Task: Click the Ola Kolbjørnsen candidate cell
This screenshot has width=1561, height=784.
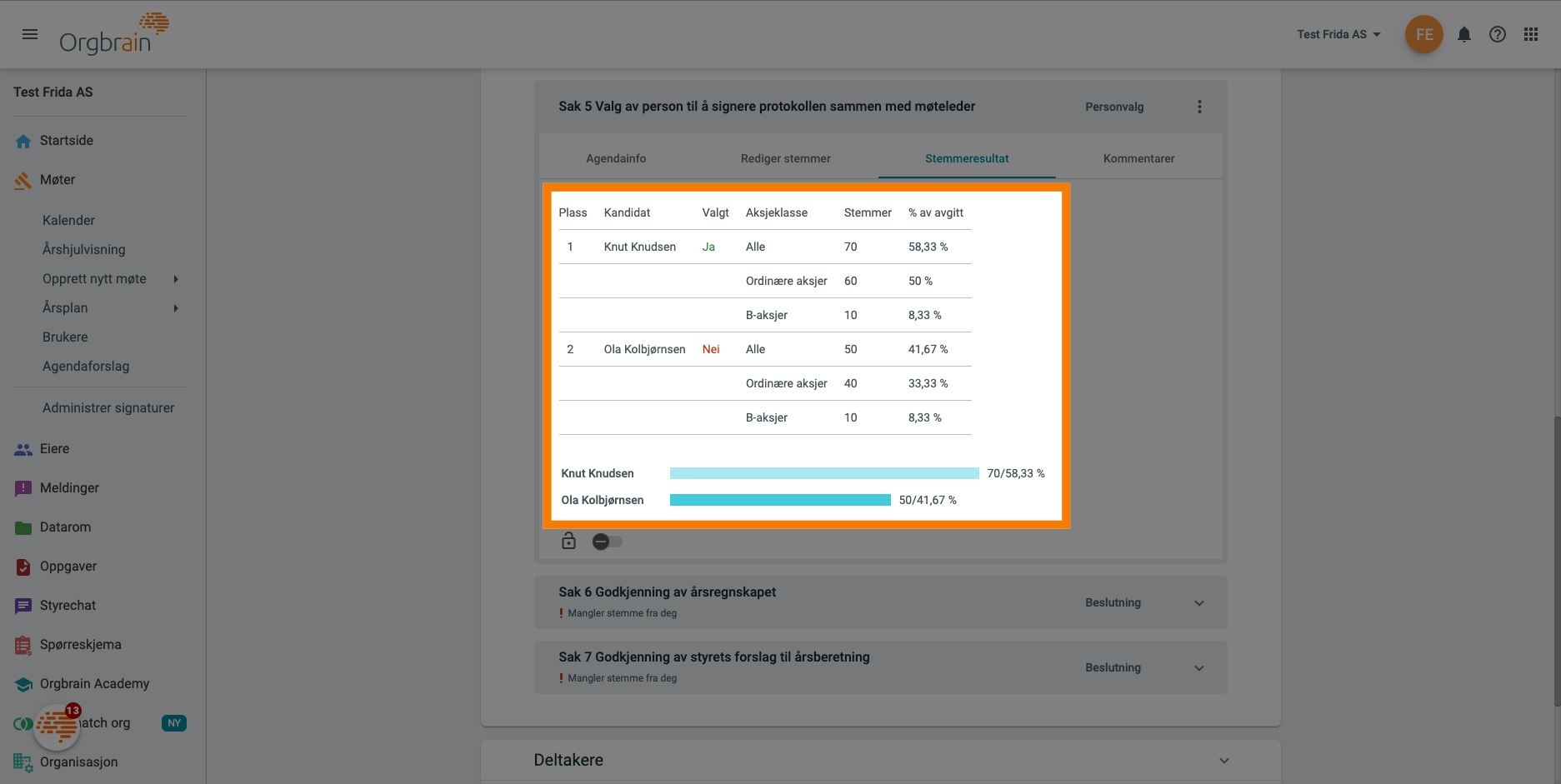Action: pyautogui.click(x=645, y=349)
